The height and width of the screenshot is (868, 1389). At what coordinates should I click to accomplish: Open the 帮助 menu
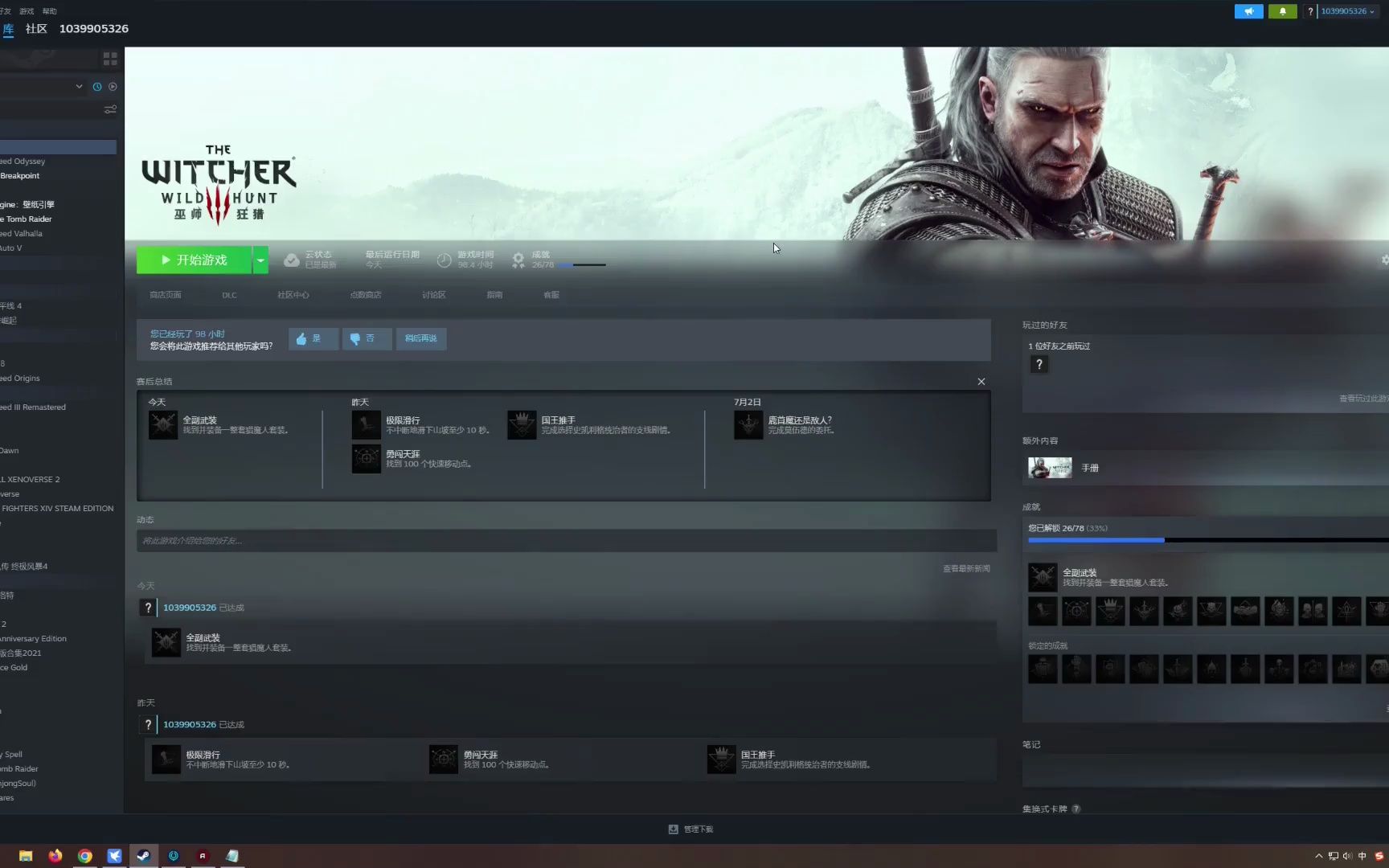(50, 11)
